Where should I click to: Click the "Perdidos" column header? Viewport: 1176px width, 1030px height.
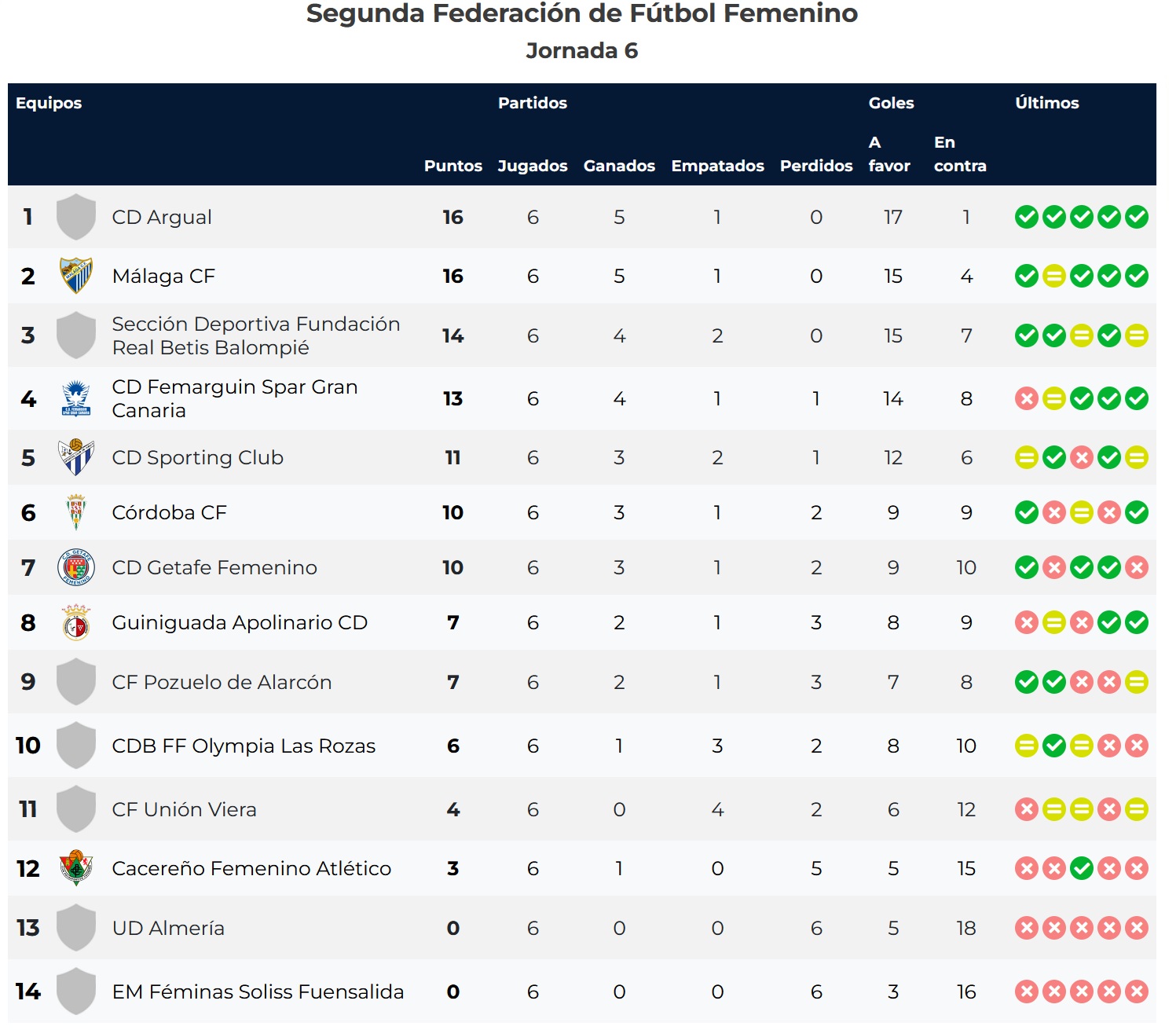click(816, 166)
